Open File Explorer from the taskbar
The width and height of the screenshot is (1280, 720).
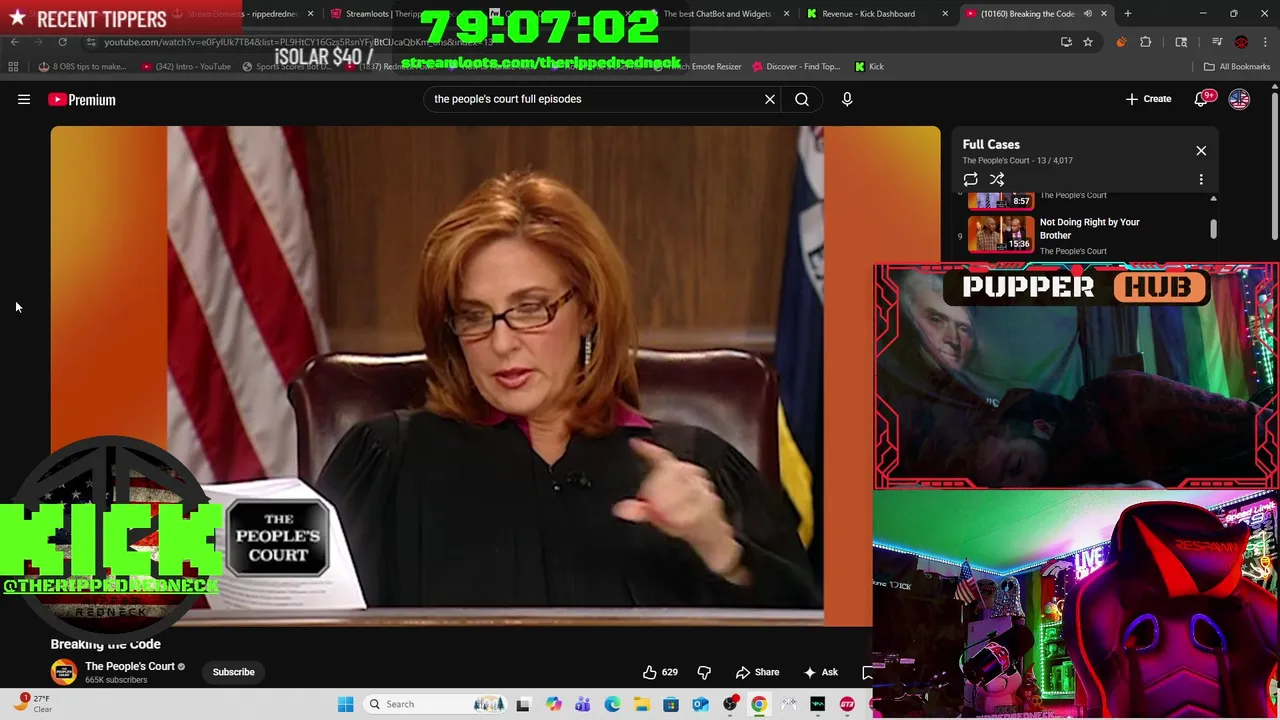click(641, 704)
